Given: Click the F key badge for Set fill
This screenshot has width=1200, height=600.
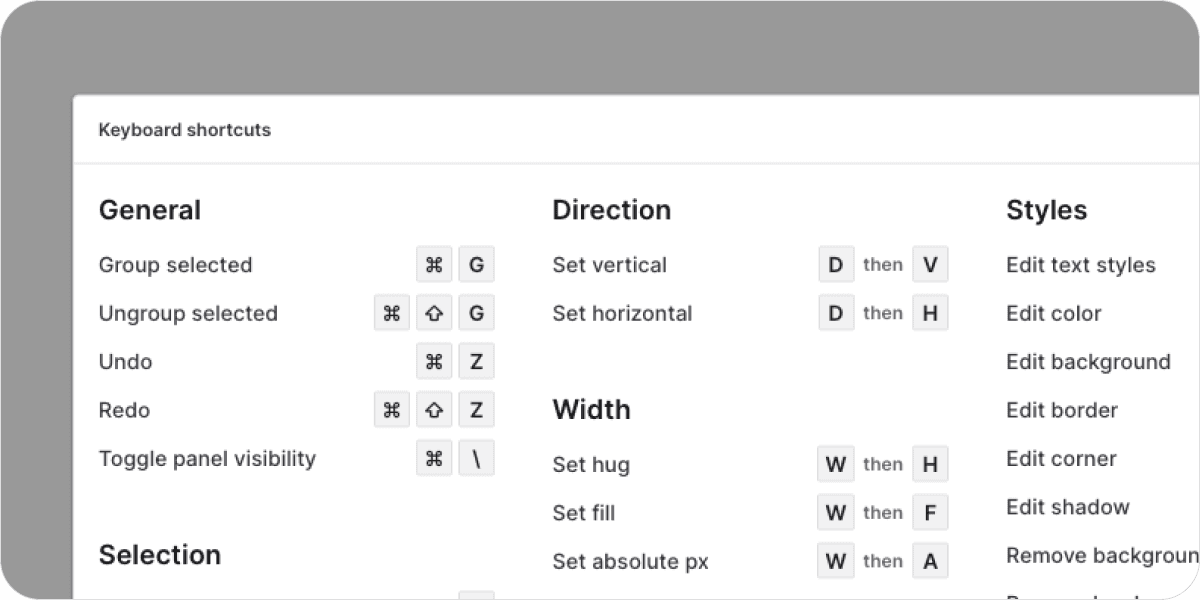Looking at the screenshot, I should pyautogui.click(x=930, y=512).
